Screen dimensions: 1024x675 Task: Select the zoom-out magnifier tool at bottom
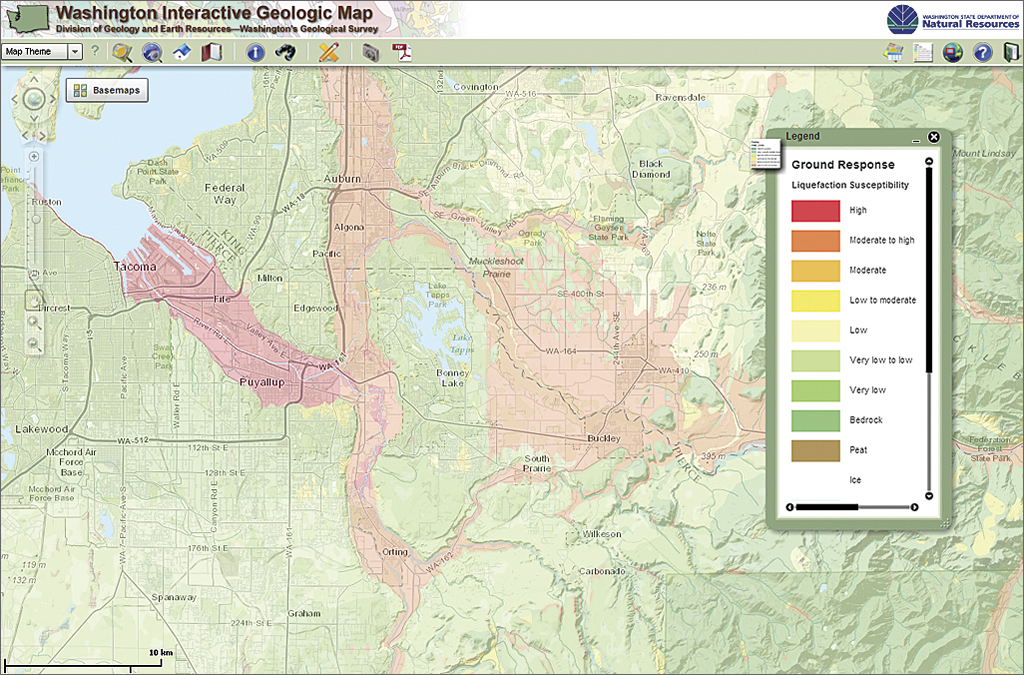click(34, 344)
